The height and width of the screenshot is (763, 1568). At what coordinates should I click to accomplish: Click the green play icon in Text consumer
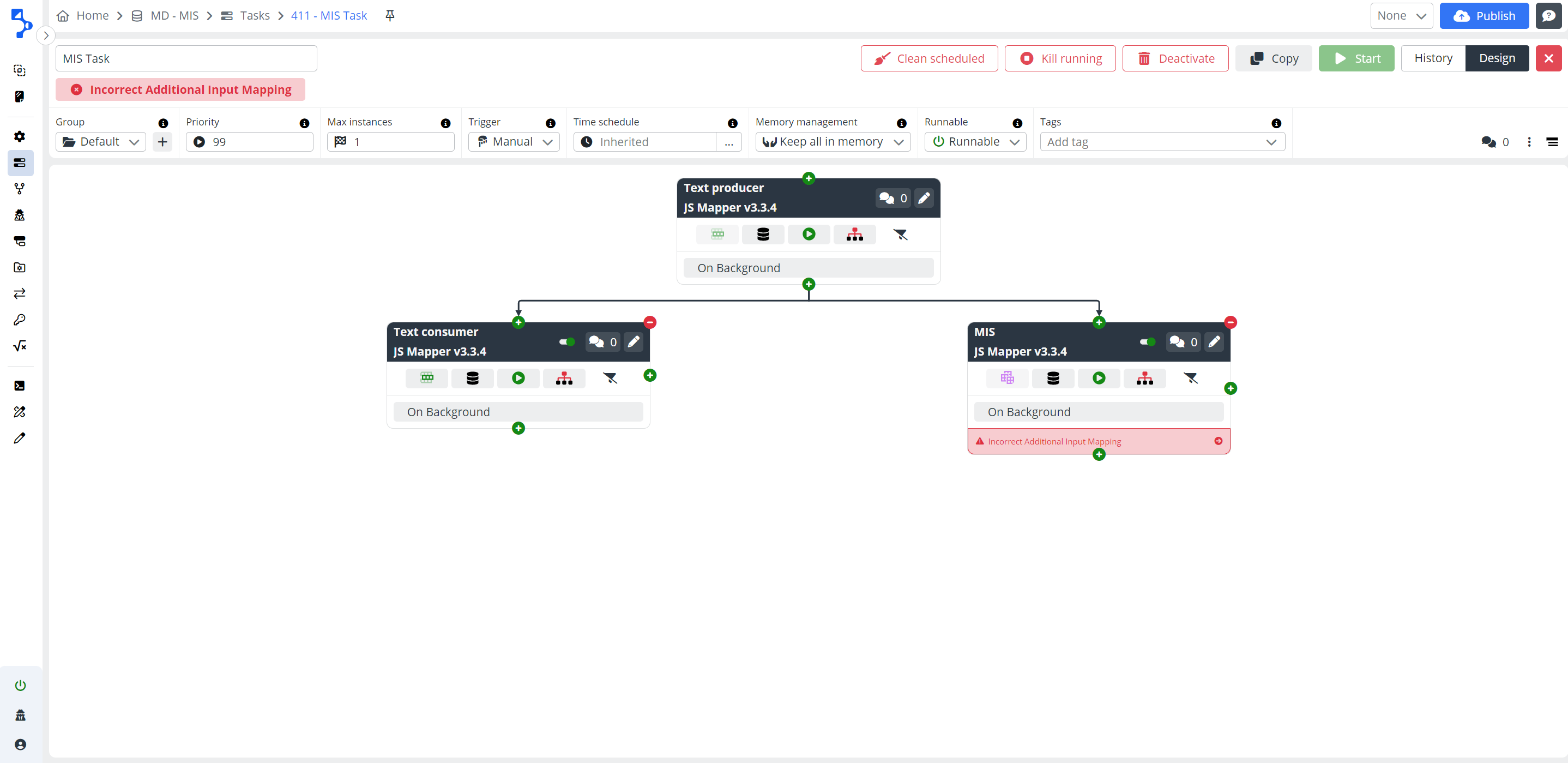tap(518, 378)
